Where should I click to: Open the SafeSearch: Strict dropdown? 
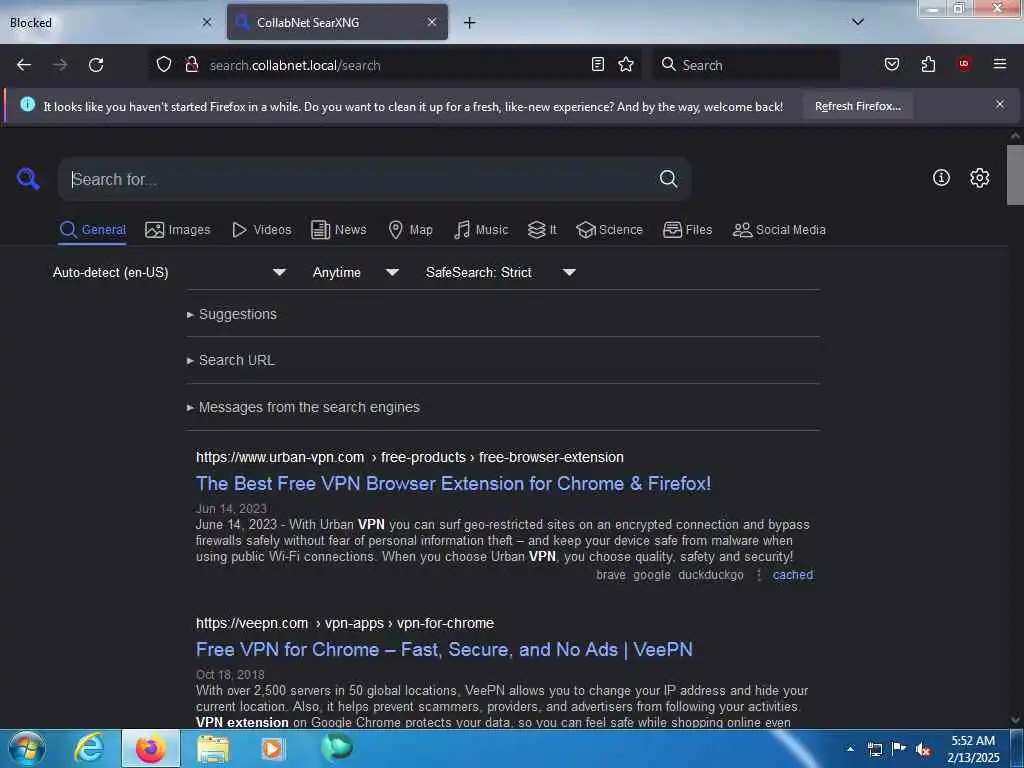[501, 272]
